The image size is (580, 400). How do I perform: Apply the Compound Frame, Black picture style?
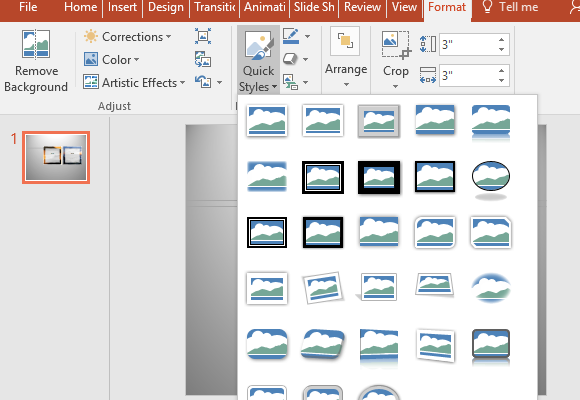(267, 232)
